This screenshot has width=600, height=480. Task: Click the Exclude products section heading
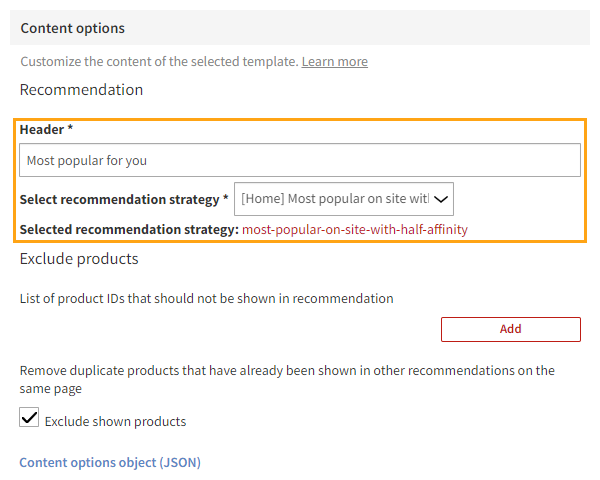[x=79, y=259]
